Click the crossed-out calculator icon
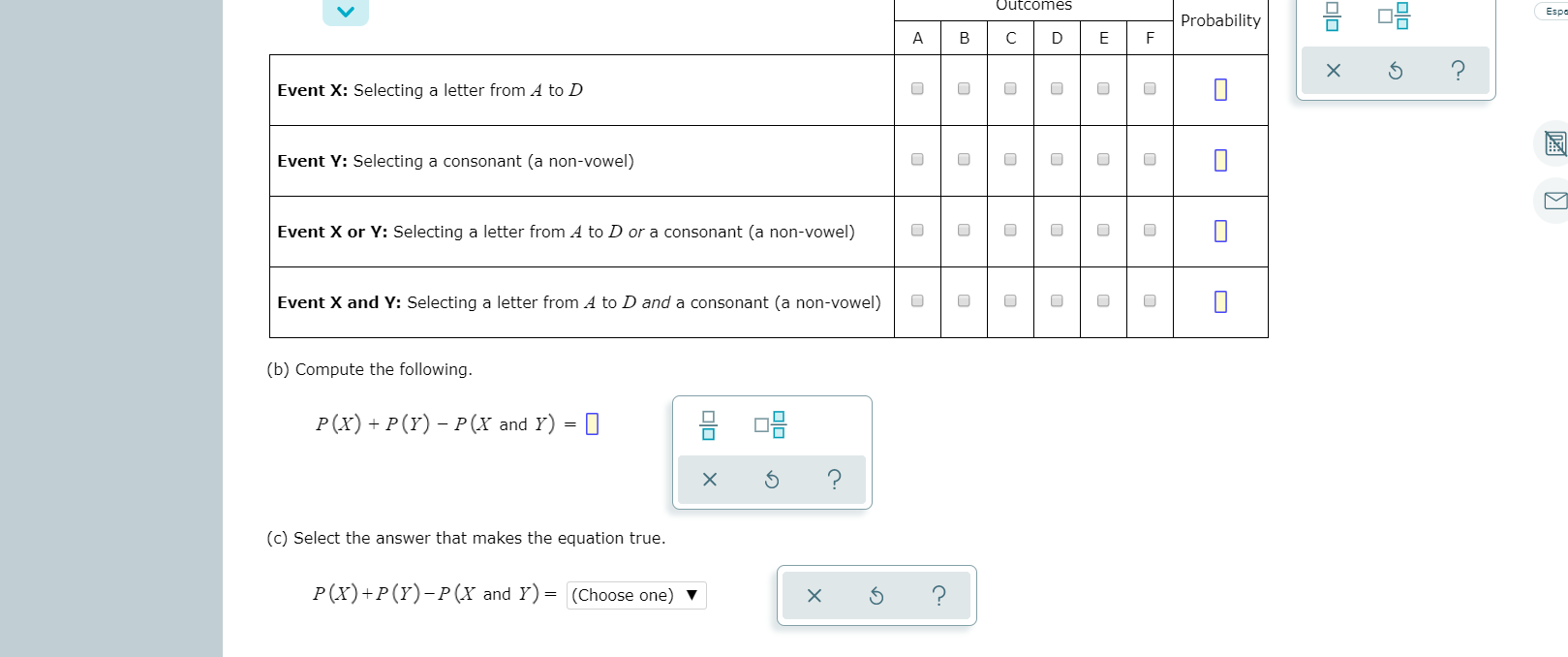The height and width of the screenshot is (657, 1568). 1554,143
